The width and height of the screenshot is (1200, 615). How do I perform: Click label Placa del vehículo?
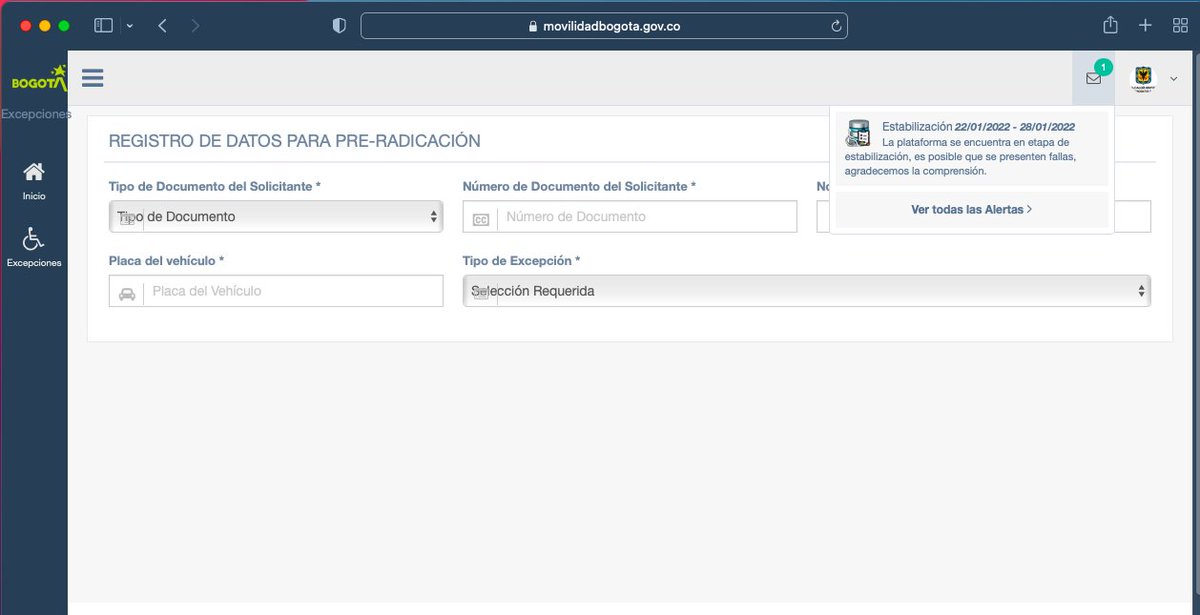point(166,261)
